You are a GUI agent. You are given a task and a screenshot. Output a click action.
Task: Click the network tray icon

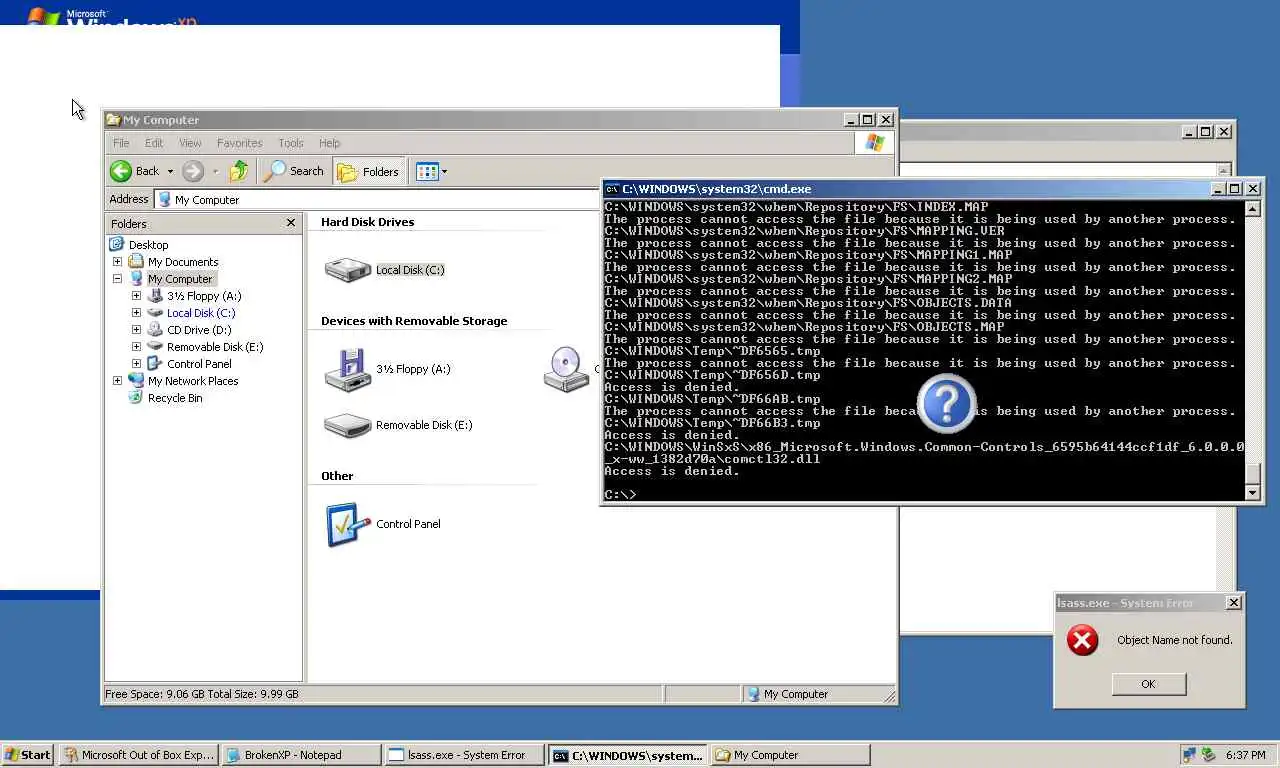coord(1188,755)
